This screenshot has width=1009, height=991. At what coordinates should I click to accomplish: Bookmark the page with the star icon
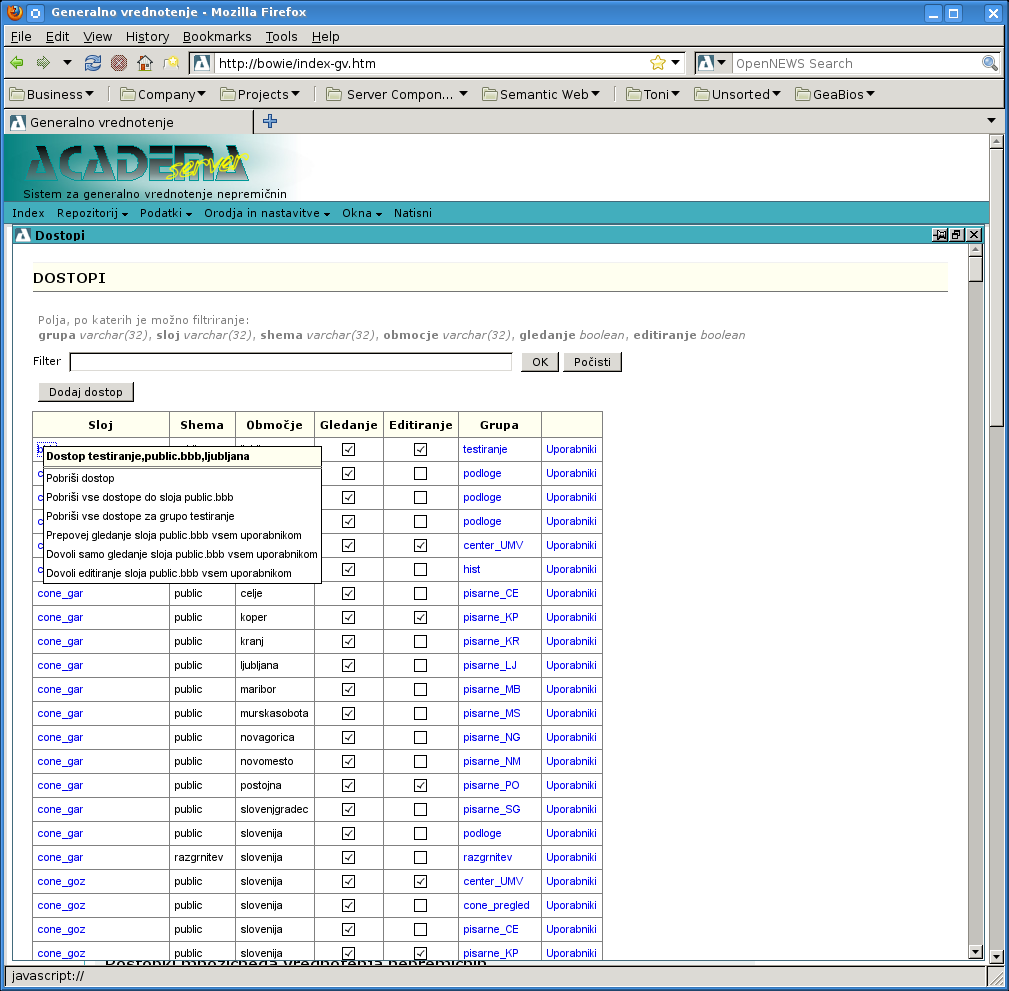pyautogui.click(x=657, y=63)
